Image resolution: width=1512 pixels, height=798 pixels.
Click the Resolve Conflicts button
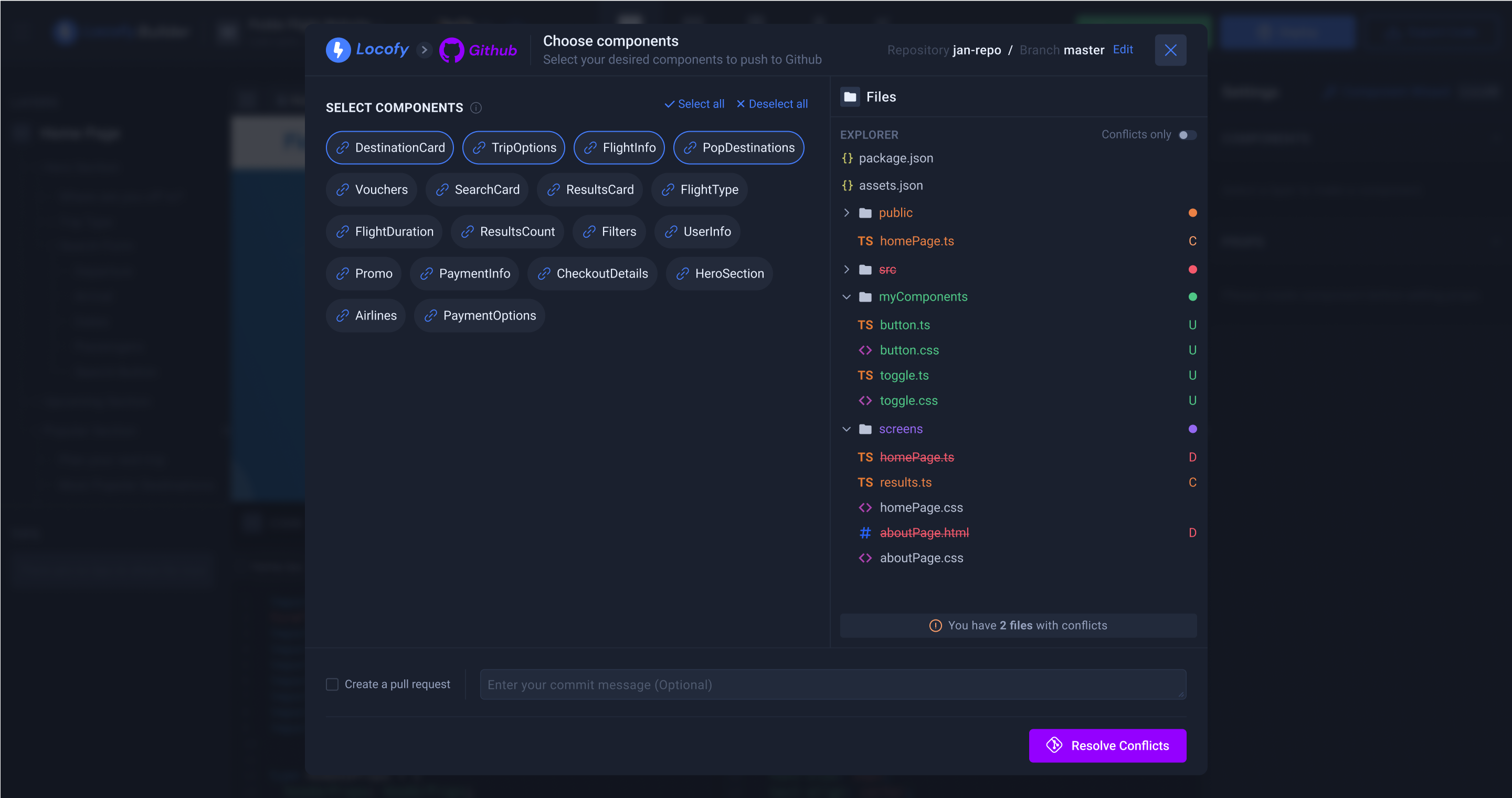tap(1107, 745)
